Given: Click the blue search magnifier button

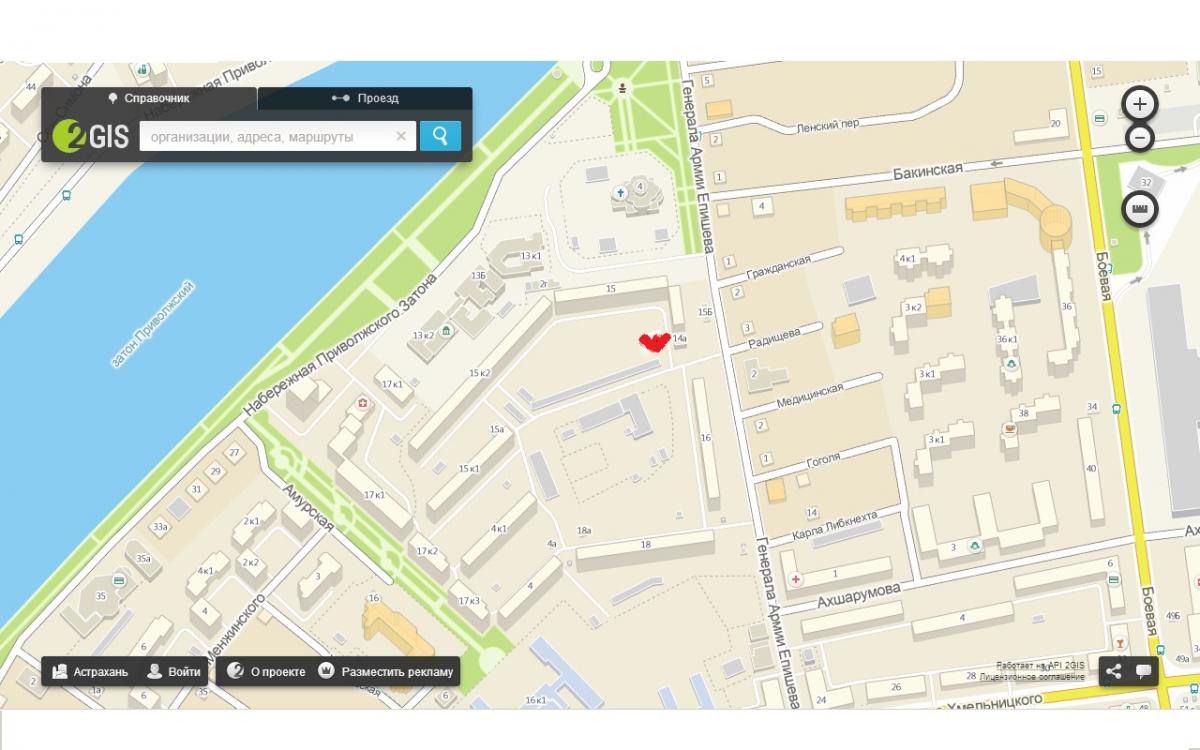Looking at the screenshot, I should (440, 136).
